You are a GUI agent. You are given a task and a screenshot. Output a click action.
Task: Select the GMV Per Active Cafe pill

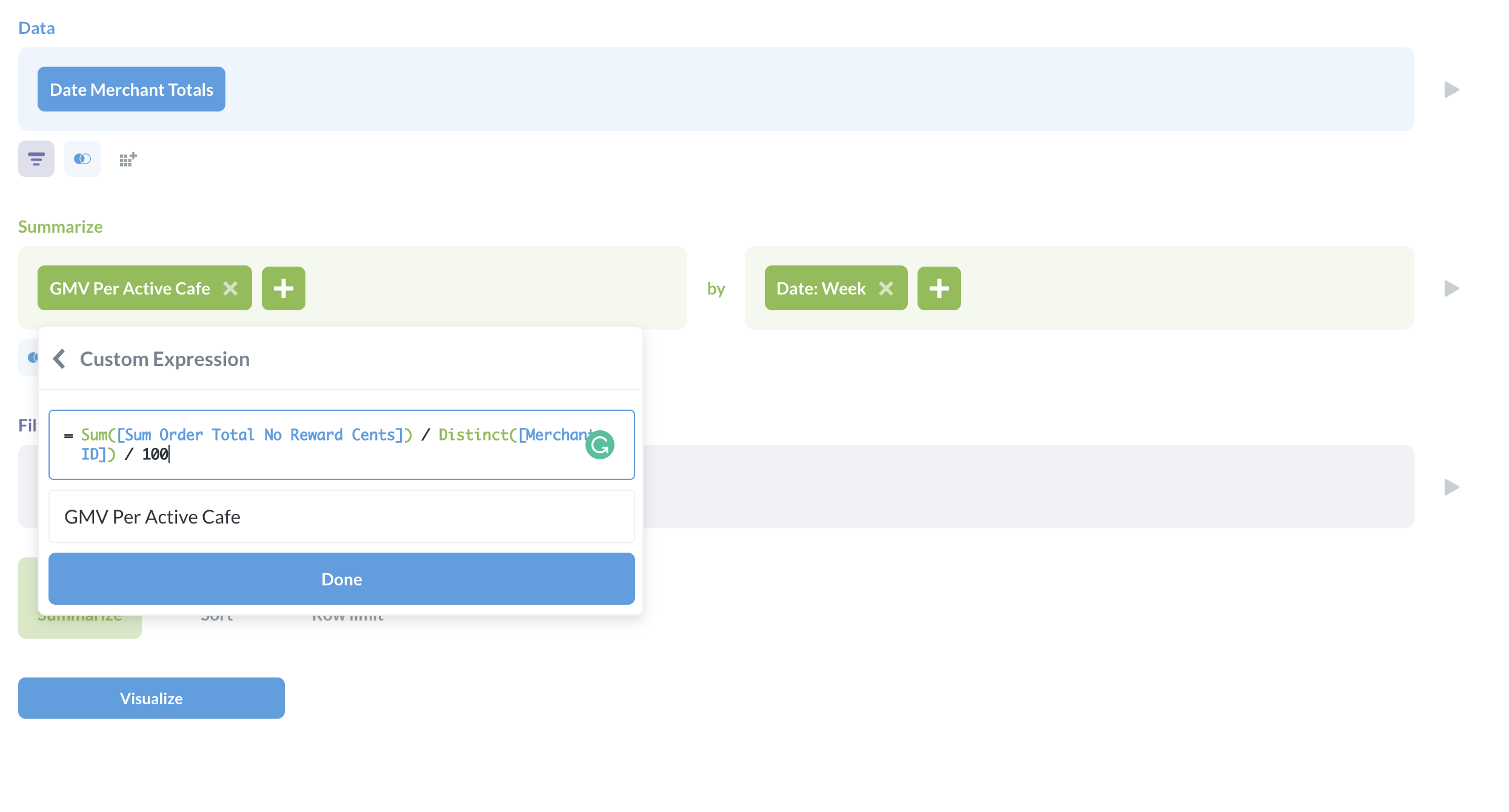(129, 288)
